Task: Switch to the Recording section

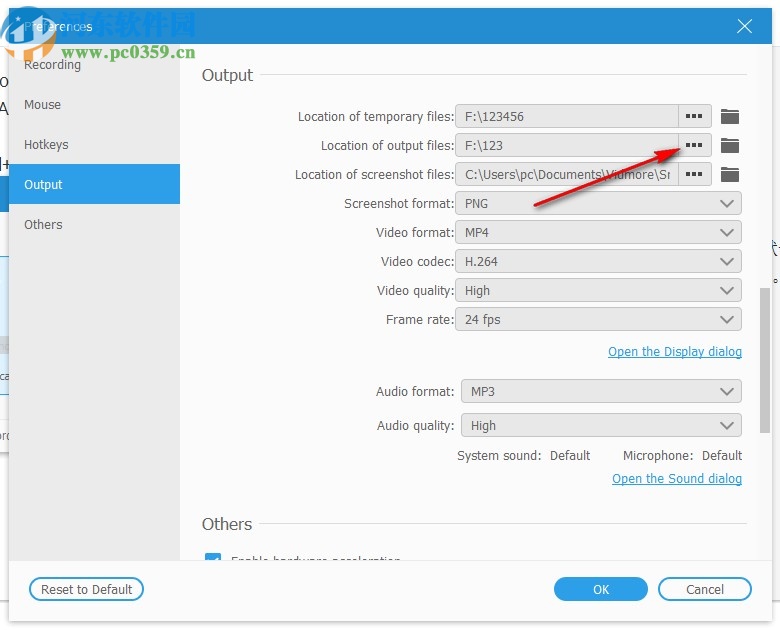Action: tap(94, 65)
